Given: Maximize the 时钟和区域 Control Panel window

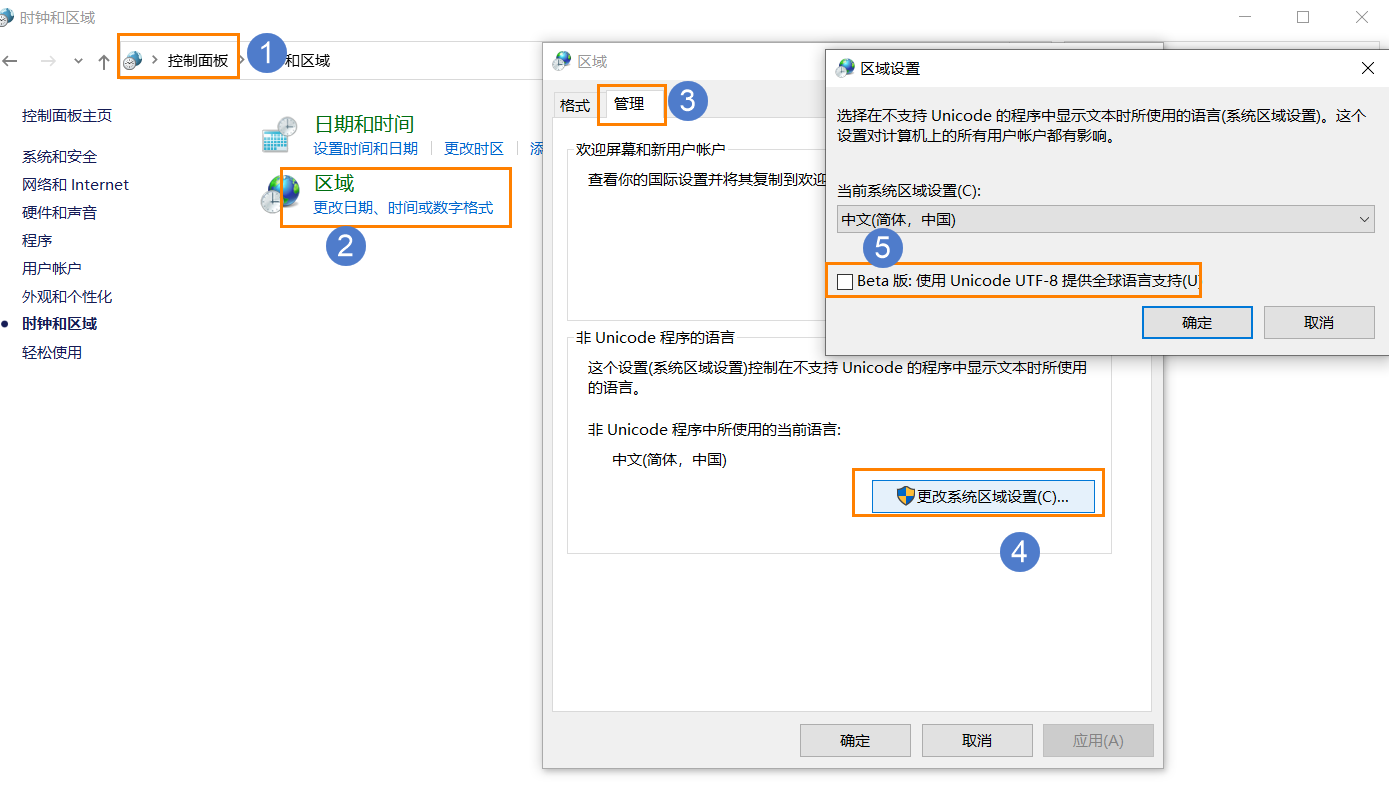Looking at the screenshot, I should tap(1303, 17).
